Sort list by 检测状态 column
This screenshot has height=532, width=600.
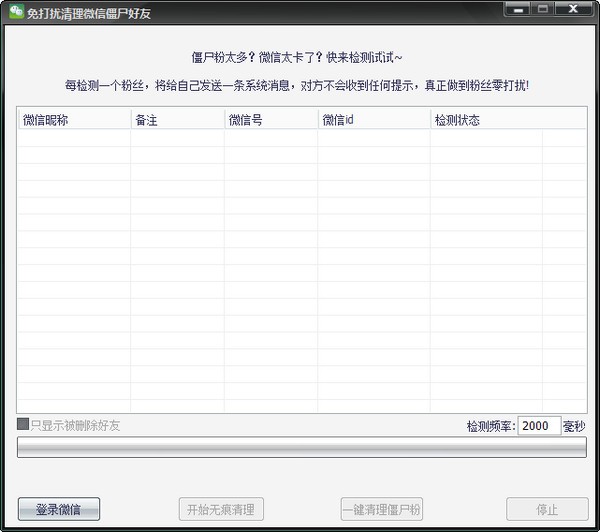point(486,120)
